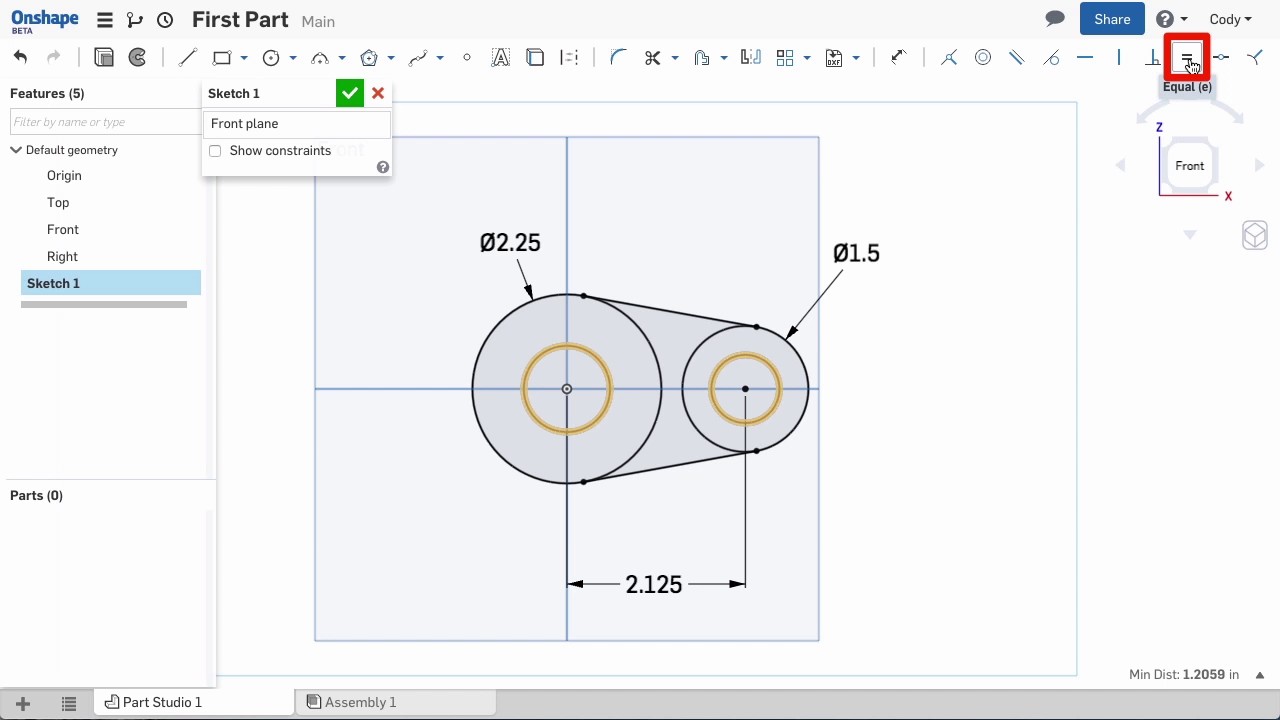Open the hamburger document menu
The width and height of the screenshot is (1280, 720).
pos(104,20)
